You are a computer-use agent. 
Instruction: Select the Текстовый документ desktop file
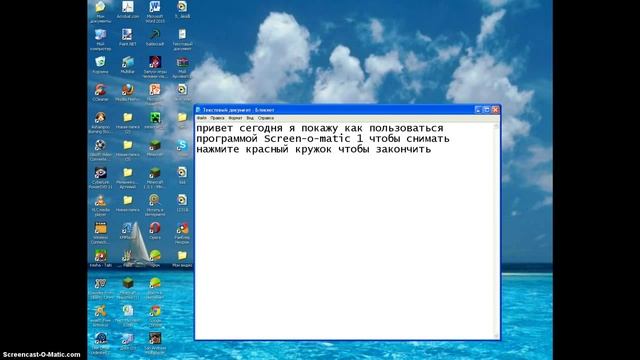click(182, 39)
